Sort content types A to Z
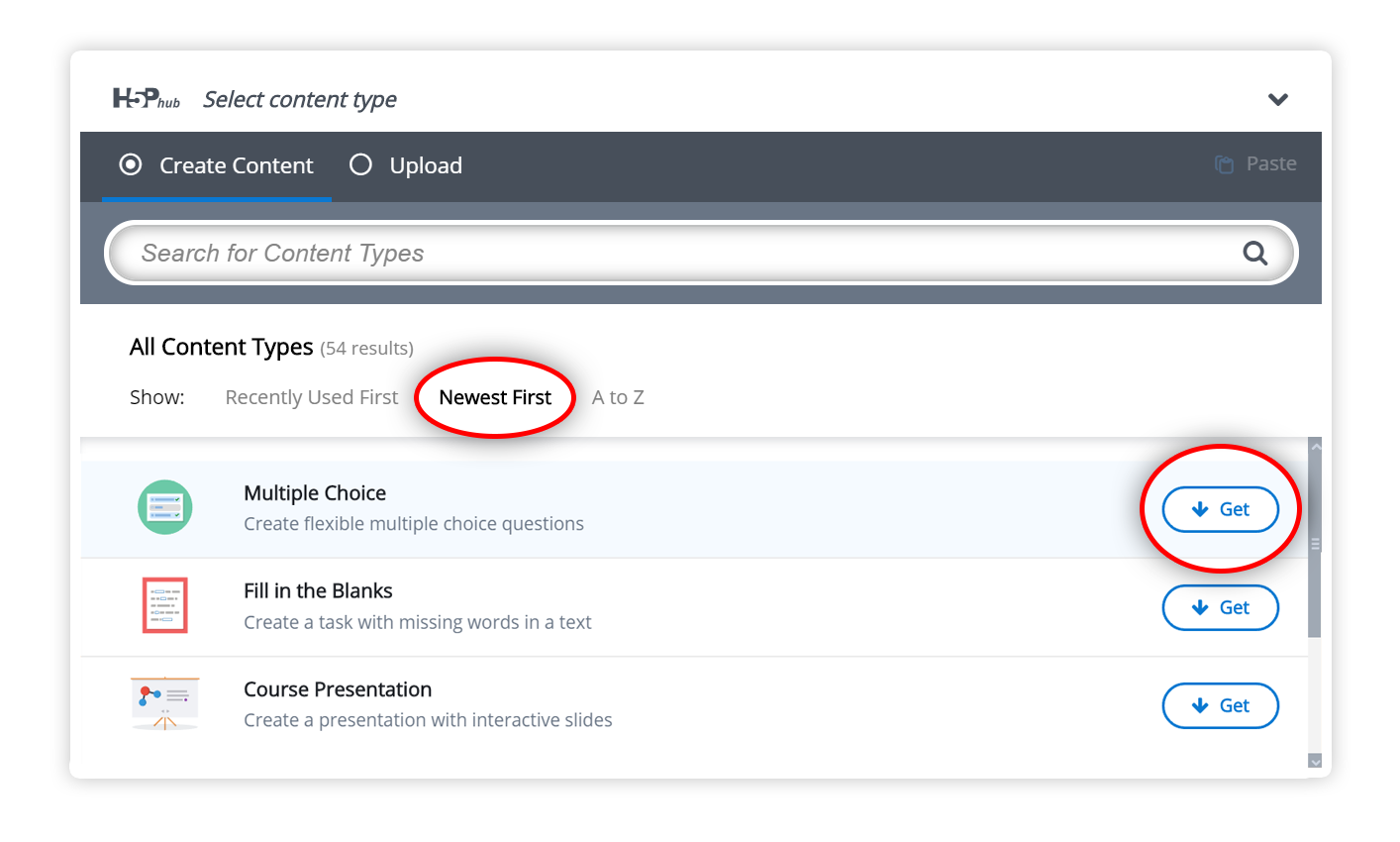The image size is (1400, 842). pyautogui.click(x=618, y=397)
